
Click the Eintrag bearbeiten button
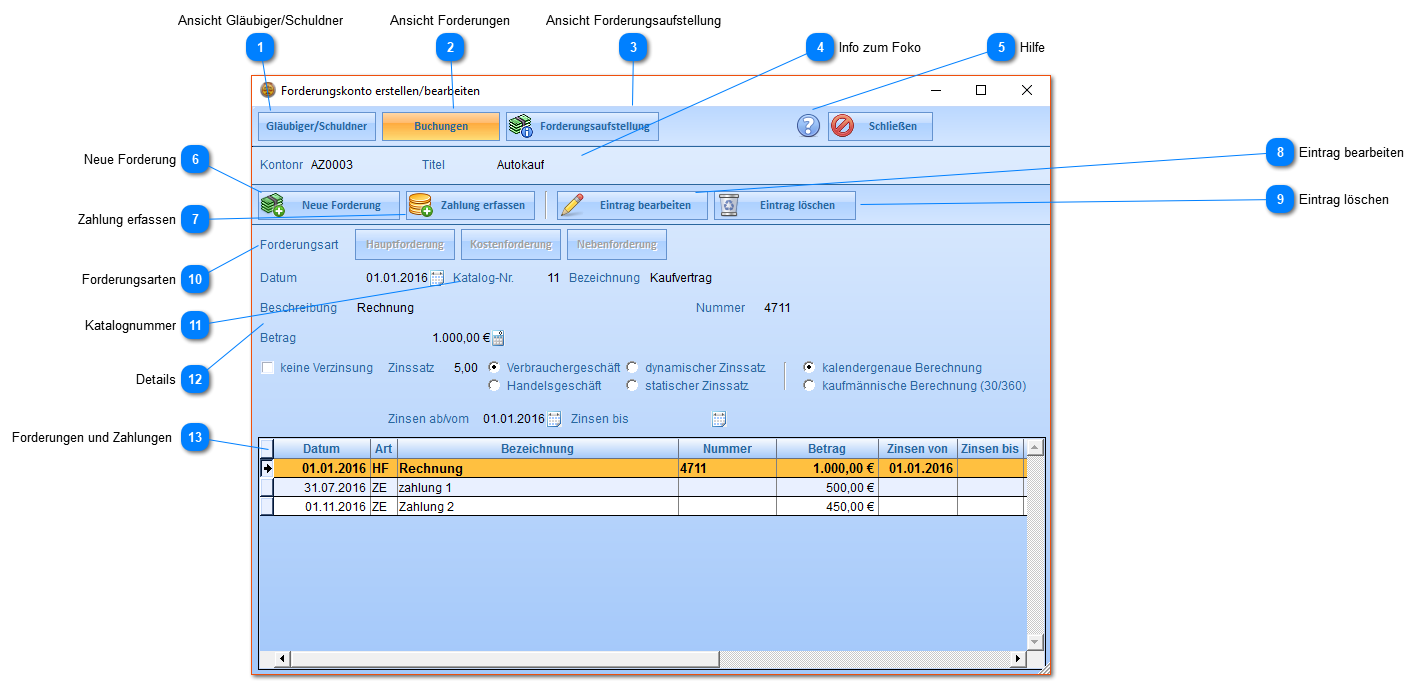pos(632,205)
